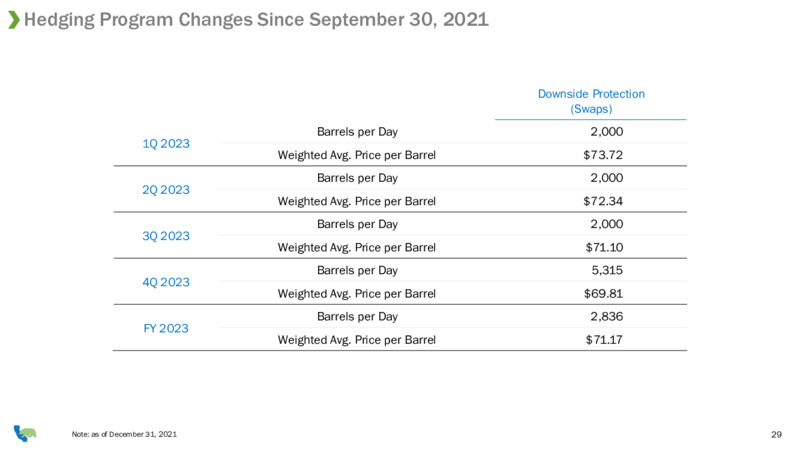Click the $71.17 full-year price value

[x=604, y=340]
